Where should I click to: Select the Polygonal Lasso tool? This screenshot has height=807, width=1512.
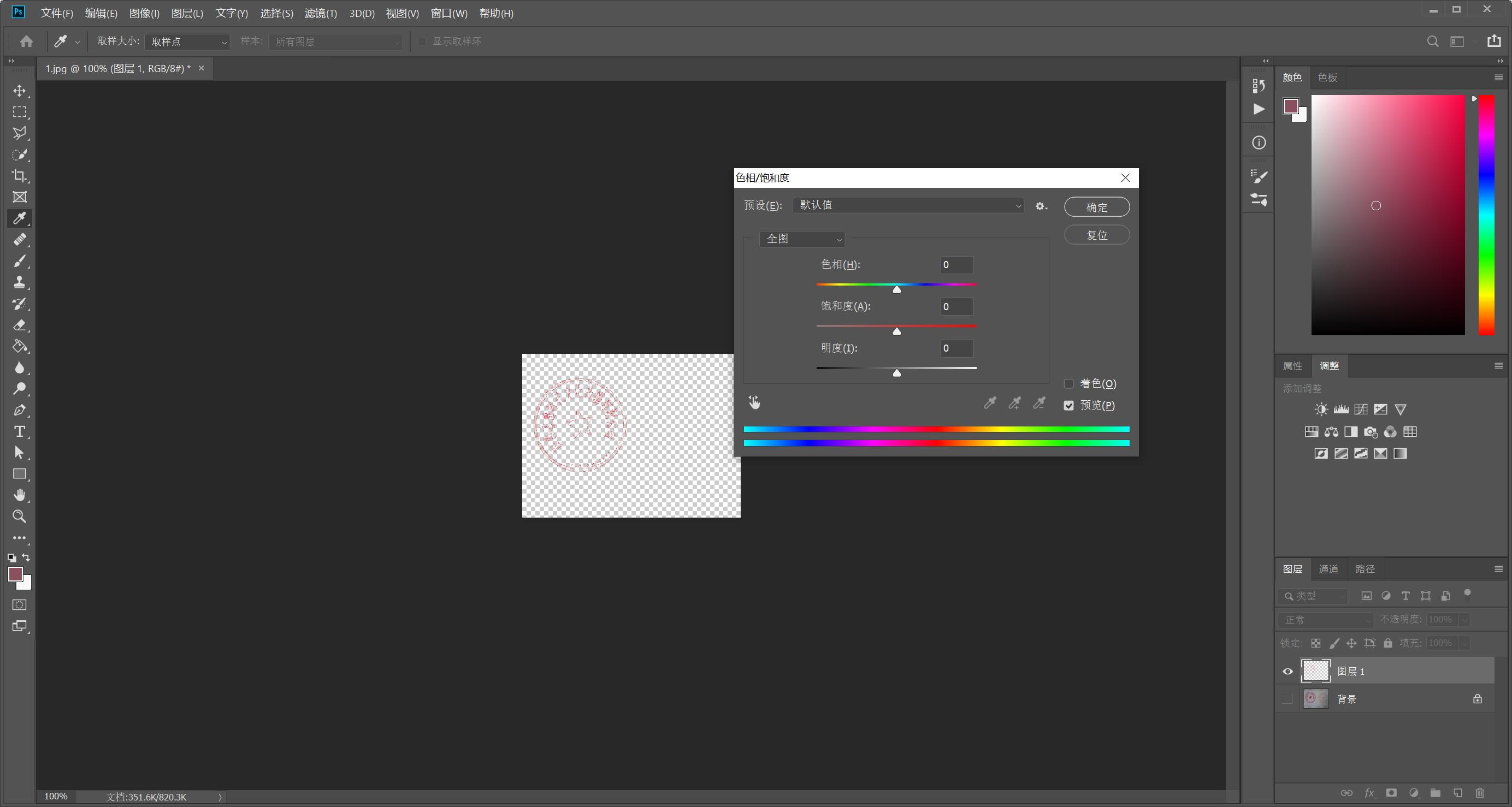19,133
